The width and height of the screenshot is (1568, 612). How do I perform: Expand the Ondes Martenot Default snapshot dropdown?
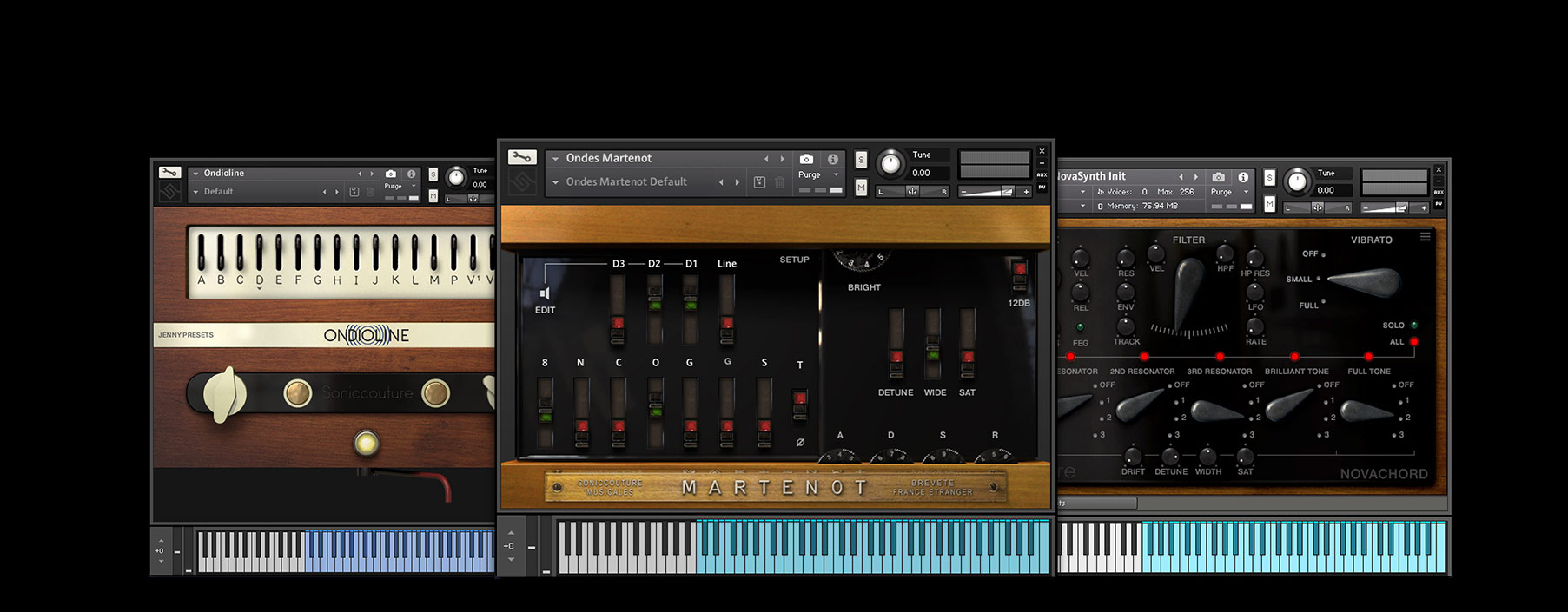556,182
